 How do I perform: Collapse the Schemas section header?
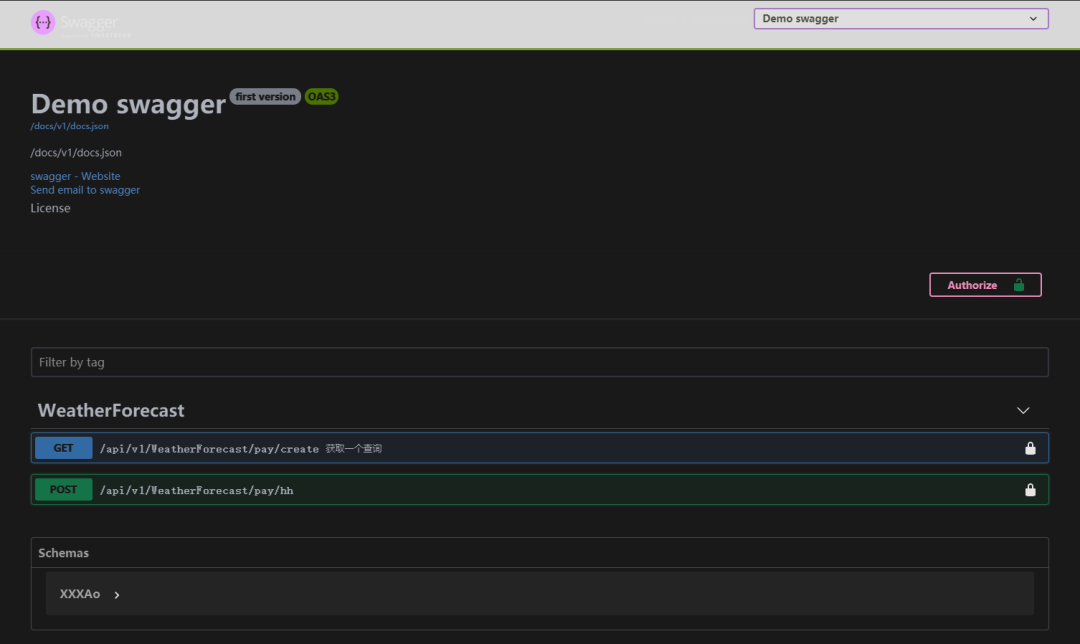click(x=539, y=553)
